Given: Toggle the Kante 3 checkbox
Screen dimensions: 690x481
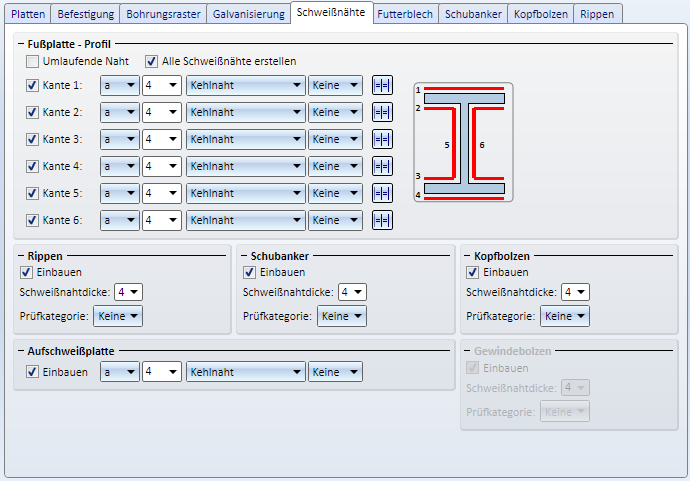Looking at the screenshot, I should pos(34,140).
